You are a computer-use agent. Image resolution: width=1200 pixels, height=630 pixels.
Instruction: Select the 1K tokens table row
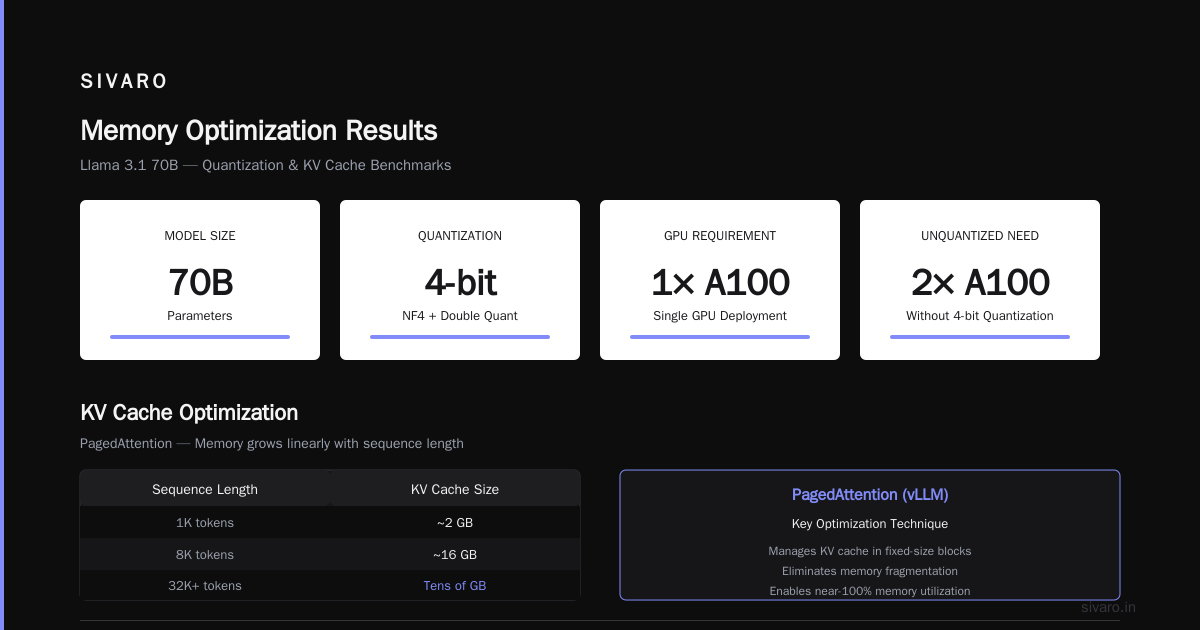tap(330, 522)
